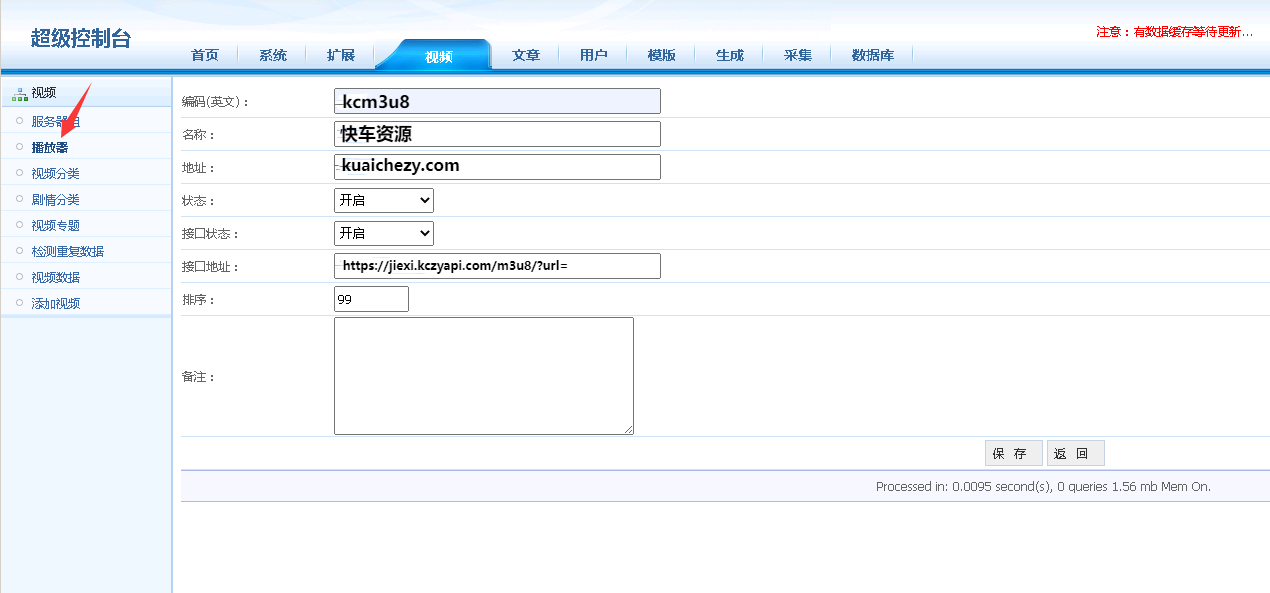The image size is (1270, 593).
Task: Open the 采集 navigation tab
Action: pos(798,55)
